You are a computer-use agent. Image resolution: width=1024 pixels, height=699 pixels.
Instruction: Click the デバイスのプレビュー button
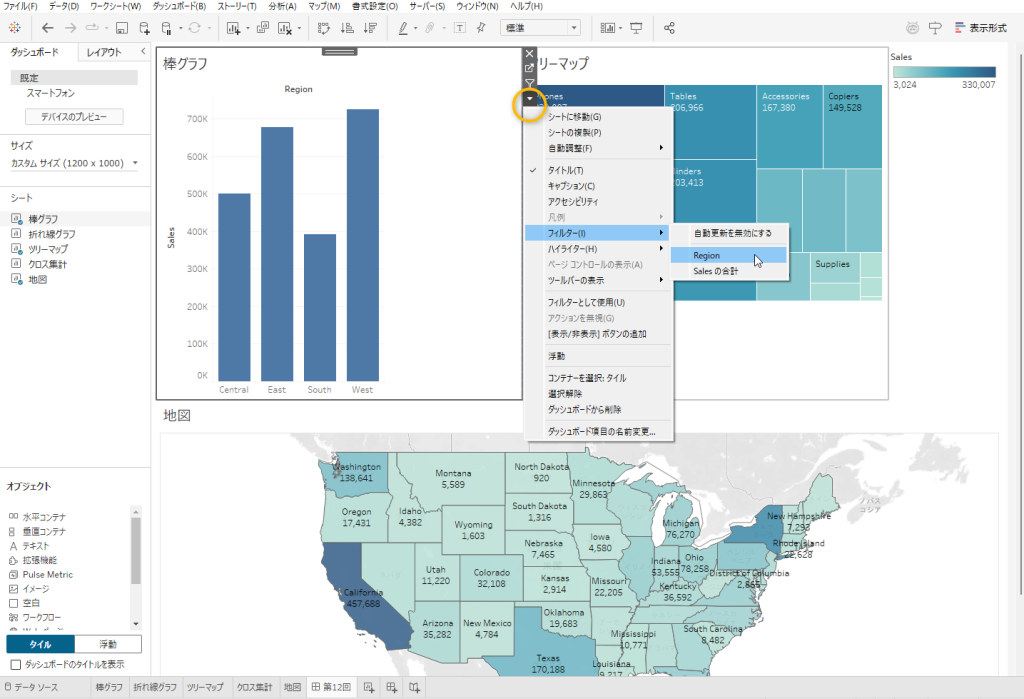pyautogui.click(x=75, y=117)
